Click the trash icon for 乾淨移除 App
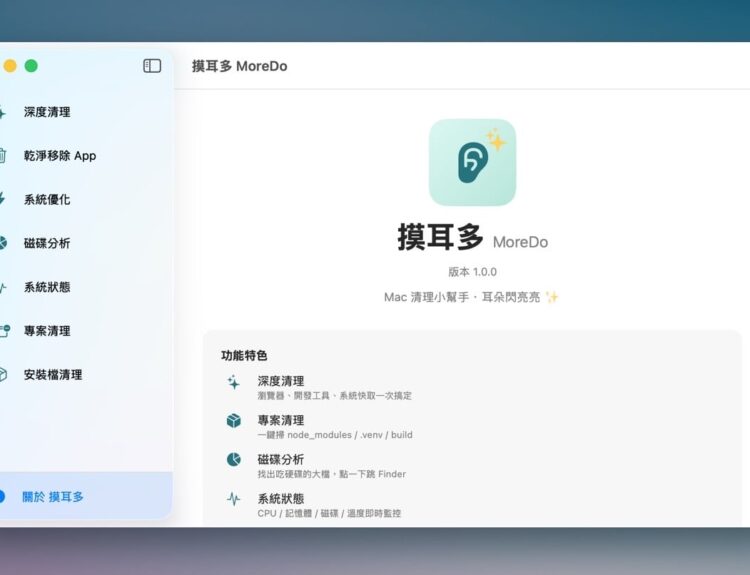The height and width of the screenshot is (575, 750). 3,156
